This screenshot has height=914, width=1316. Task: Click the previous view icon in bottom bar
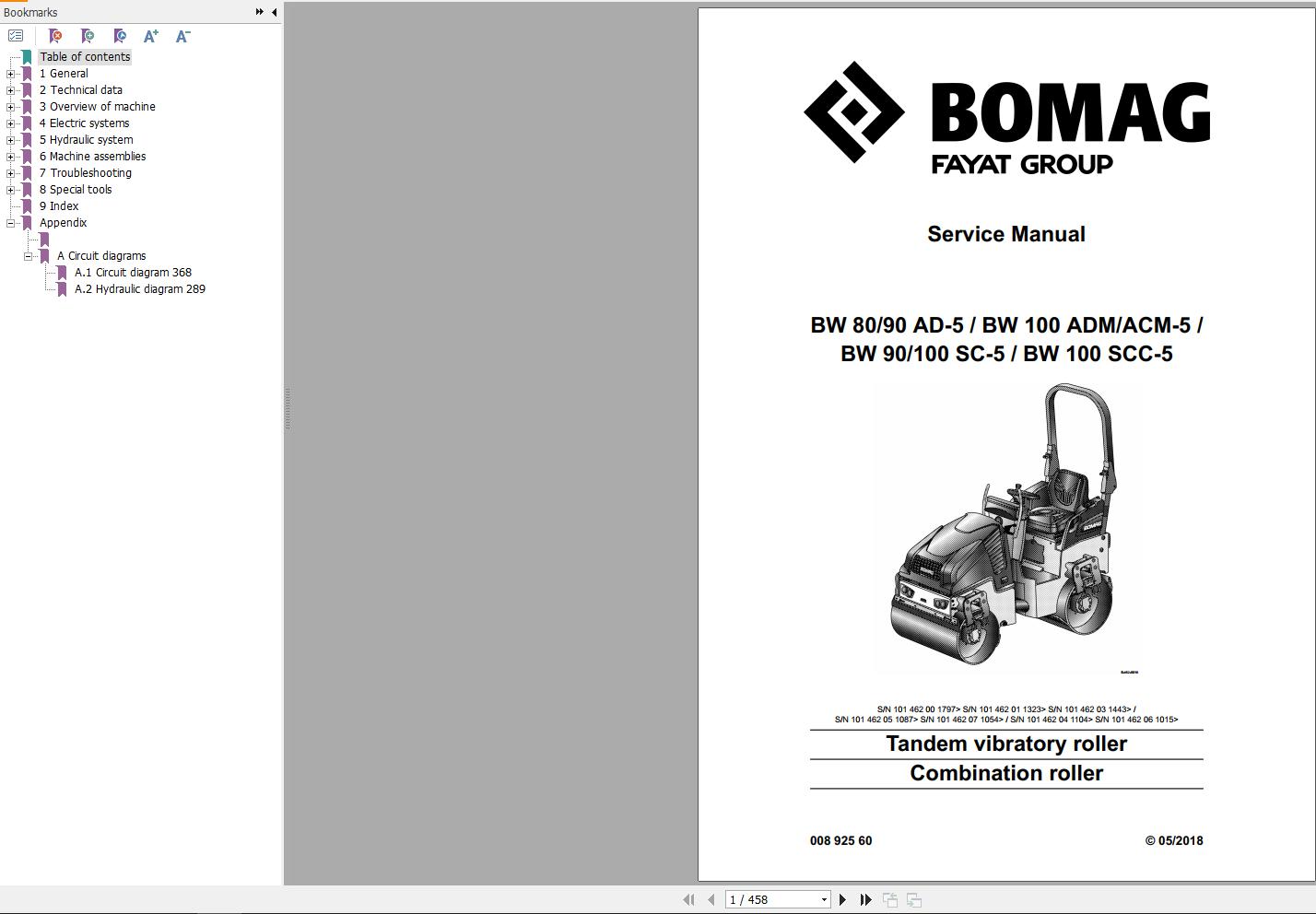click(890, 899)
